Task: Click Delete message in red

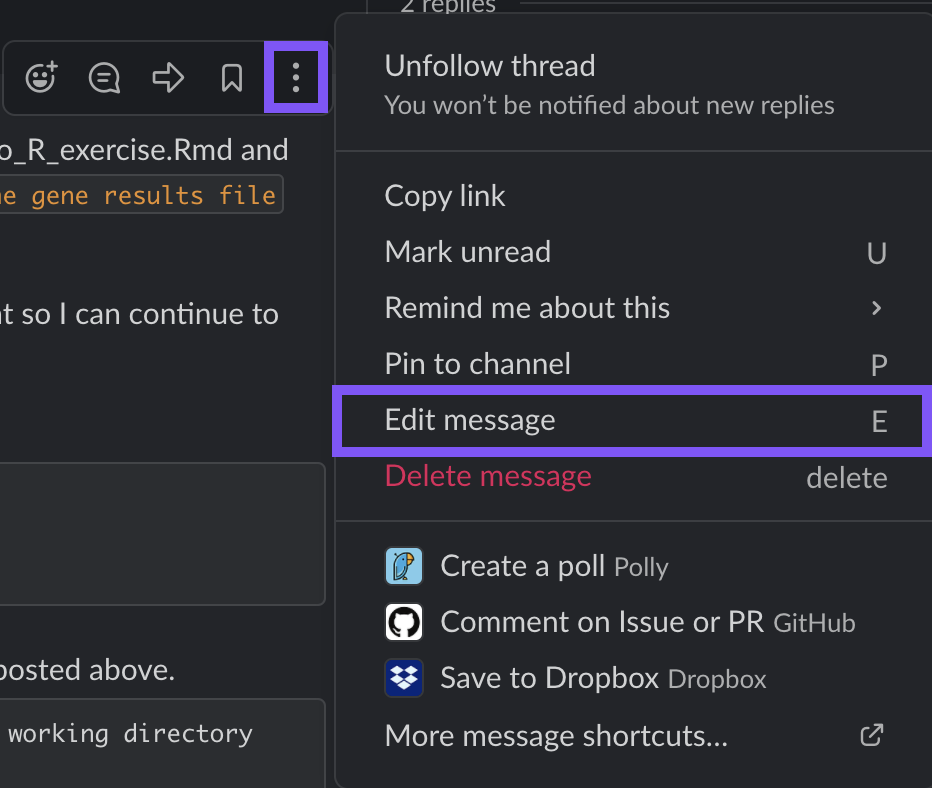Action: pos(488,477)
